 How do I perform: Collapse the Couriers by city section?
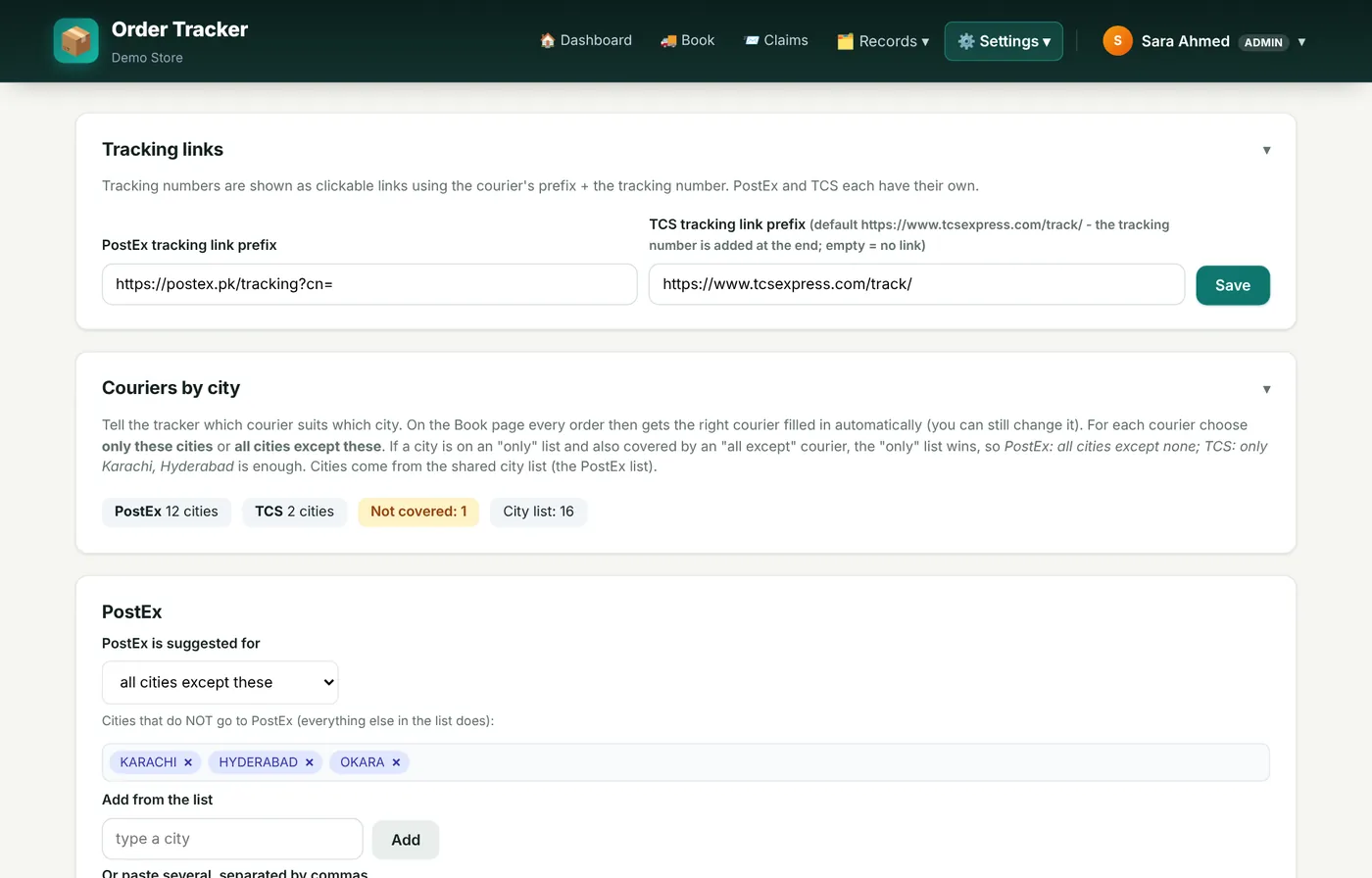click(x=1266, y=389)
